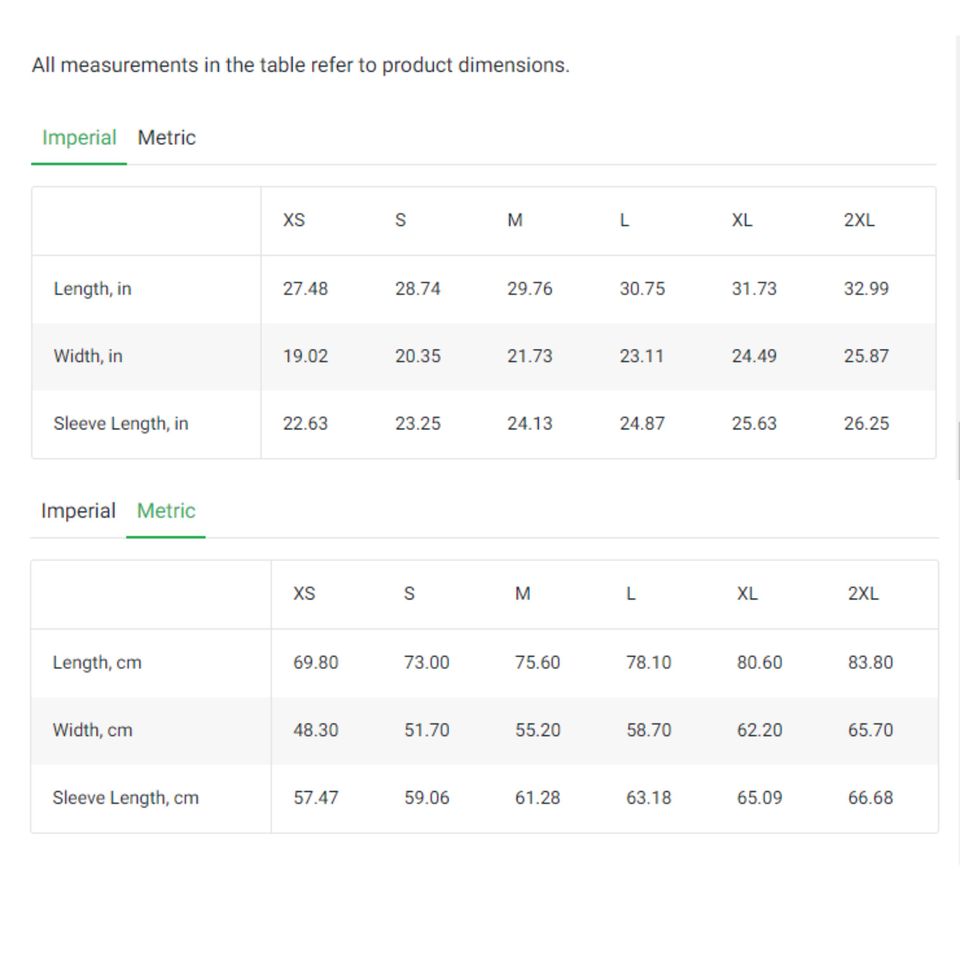The height and width of the screenshot is (960, 960).
Task: Select the "Sleeve Length, in" row label
Action: pos(120,424)
